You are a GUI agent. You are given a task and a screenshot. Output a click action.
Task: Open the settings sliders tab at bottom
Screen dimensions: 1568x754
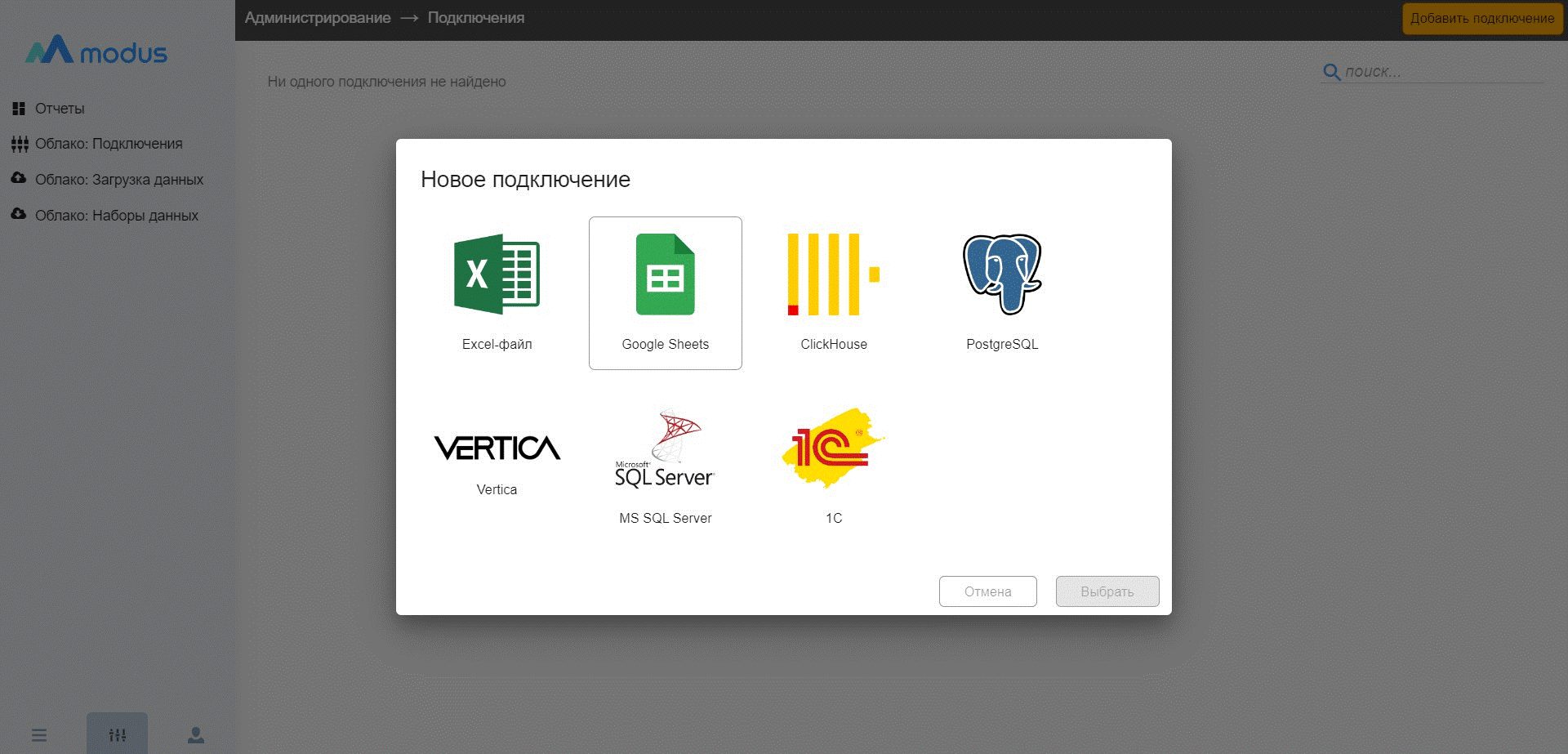tap(118, 735)
